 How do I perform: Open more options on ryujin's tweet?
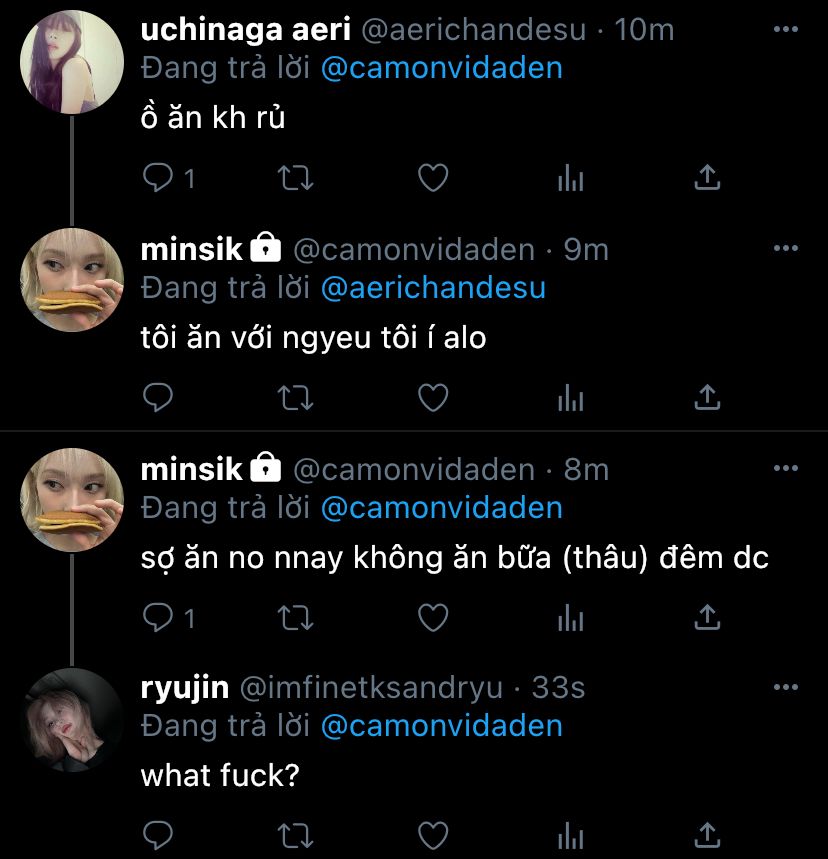(787, 687)
